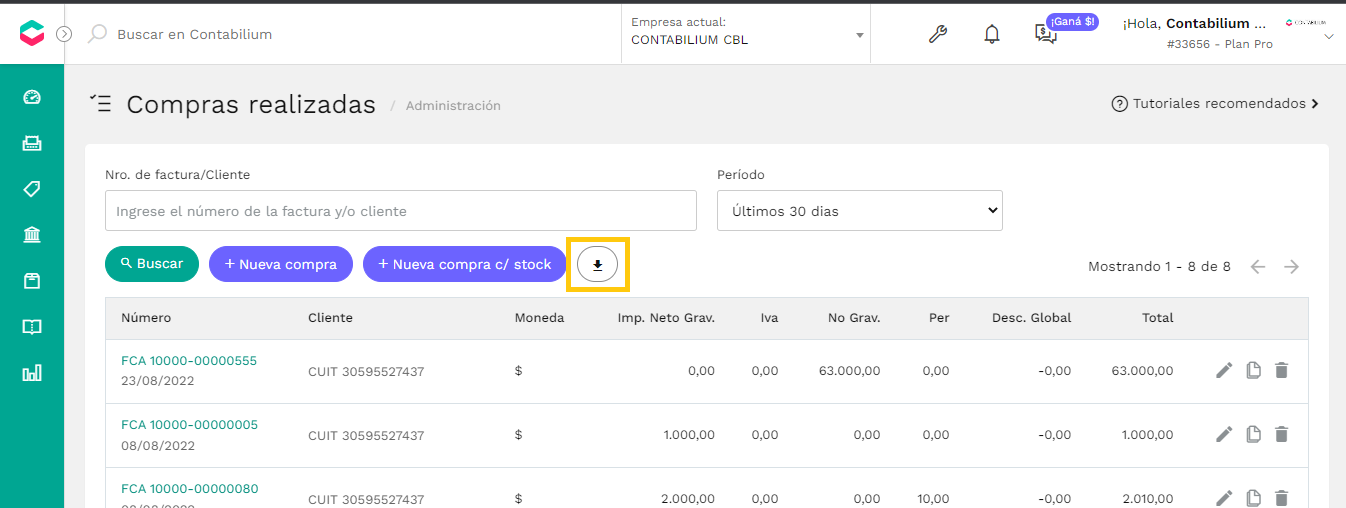Duplicate invoice FCA 10000-00000005 with copy icon
Viewport: 1346px width, 508px height.
point(1254,435)
